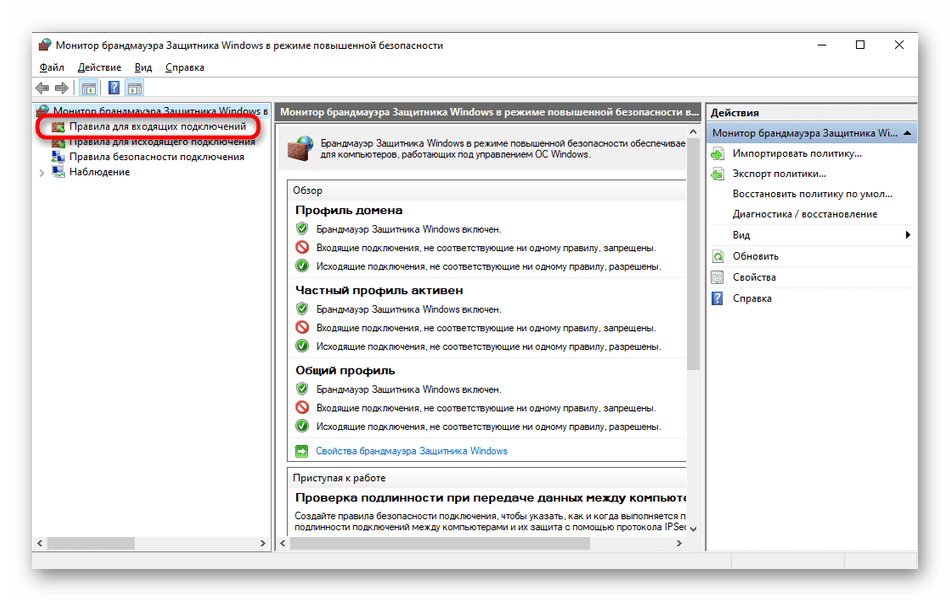950x601 pixels.
Task: Click the Импортировать политику icon
Action: (x=717, y=154)
